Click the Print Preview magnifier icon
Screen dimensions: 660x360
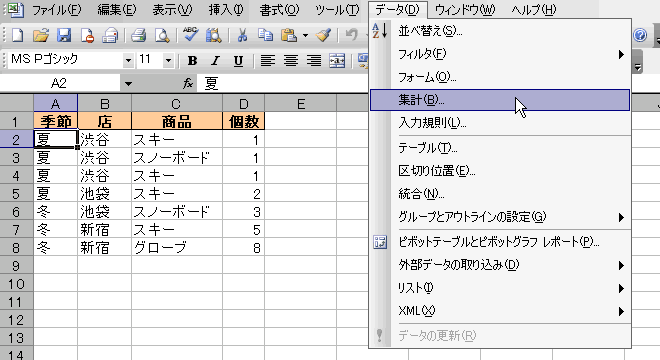162,35
